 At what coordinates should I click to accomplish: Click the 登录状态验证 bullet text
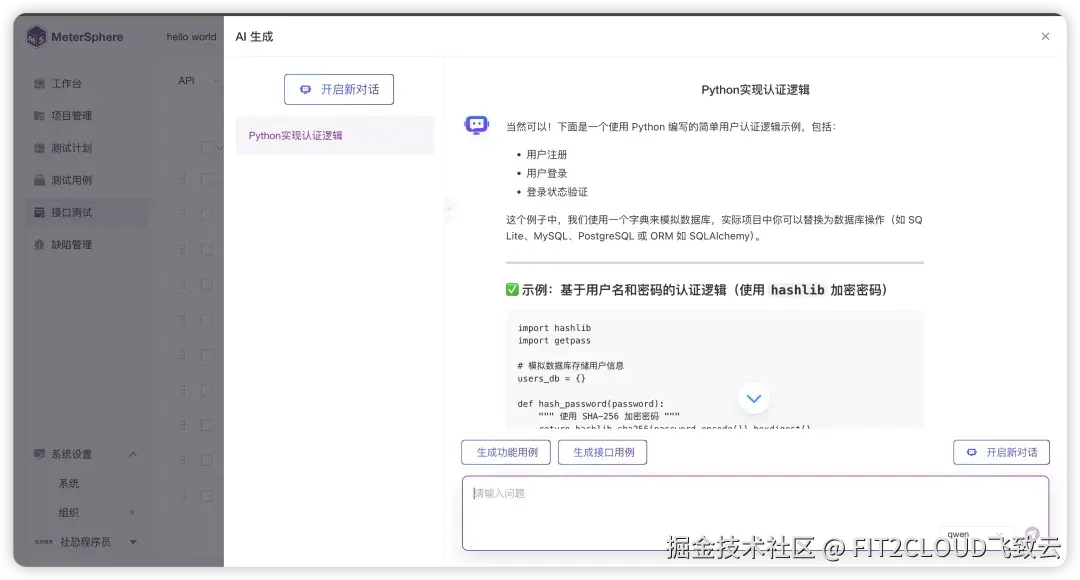tap(557, 192)
